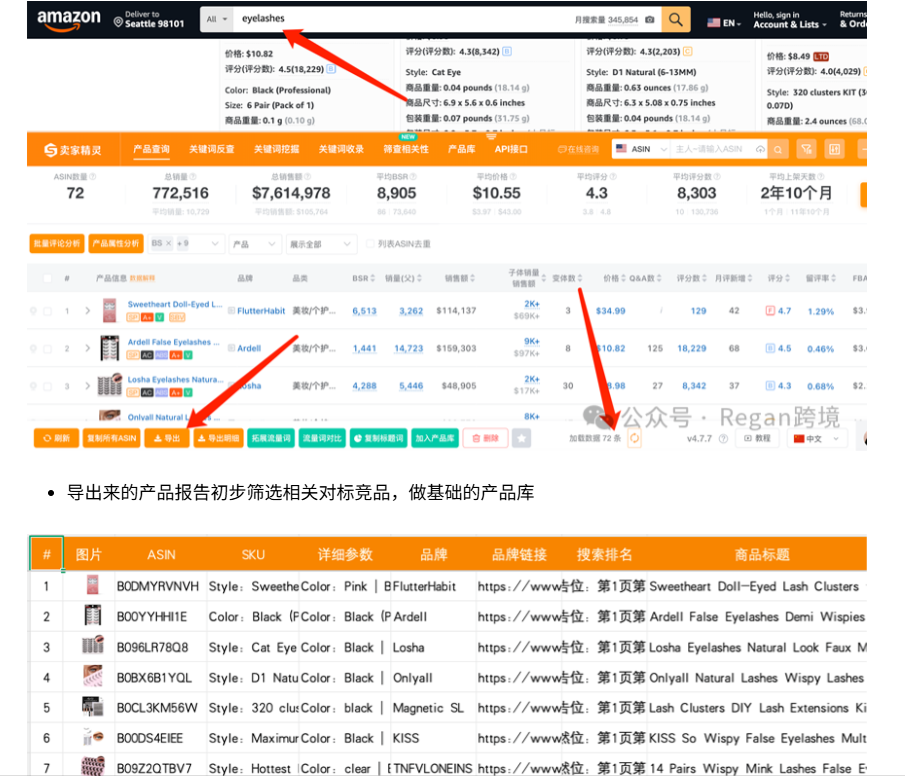This screenshot has width=905, height=781.
Task: Select the checkbox for Losha Eyelashes row
Action: point(47,386)
